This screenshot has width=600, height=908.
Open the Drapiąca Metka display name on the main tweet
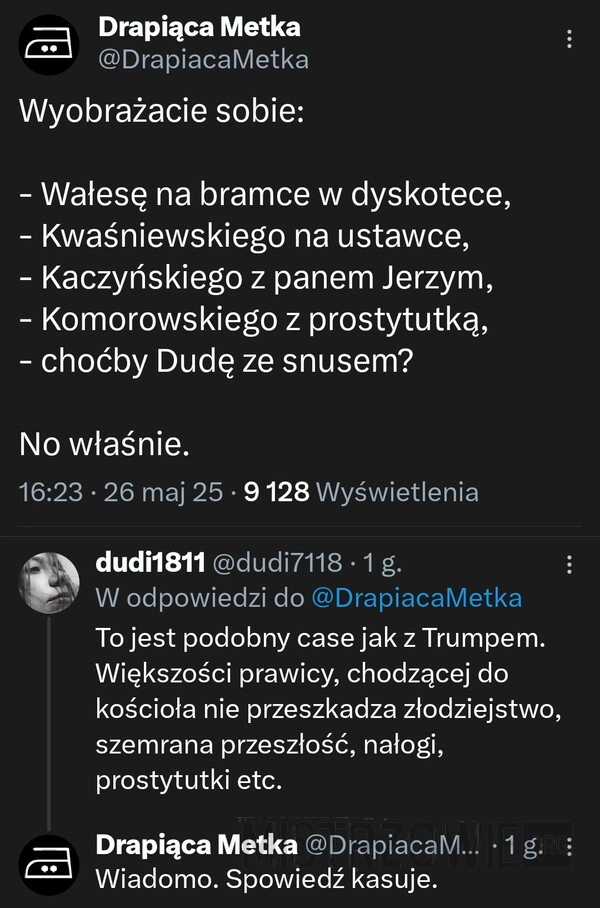199,28
